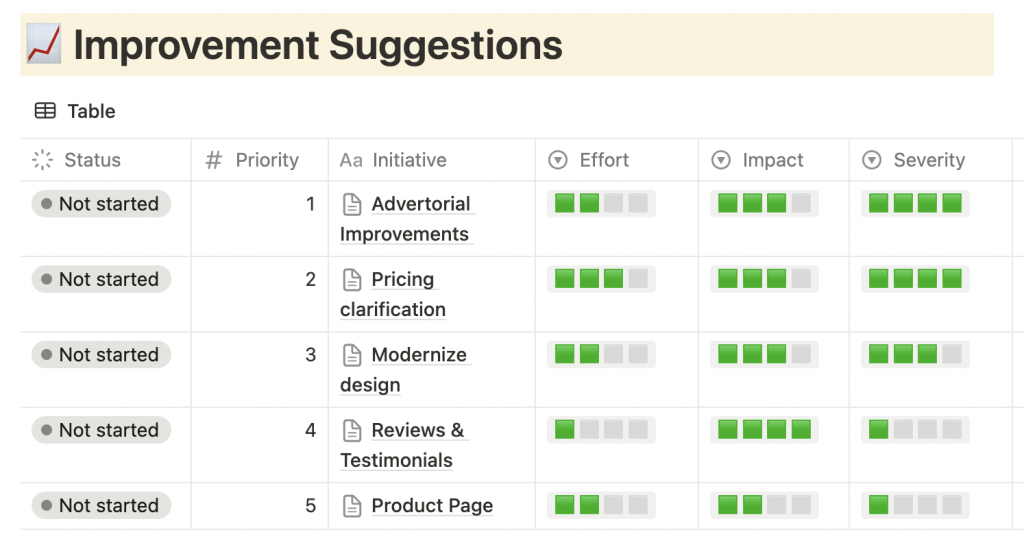Change Not started status for priority 4
The image size is (1024, 543).
[x=101, y=430]
